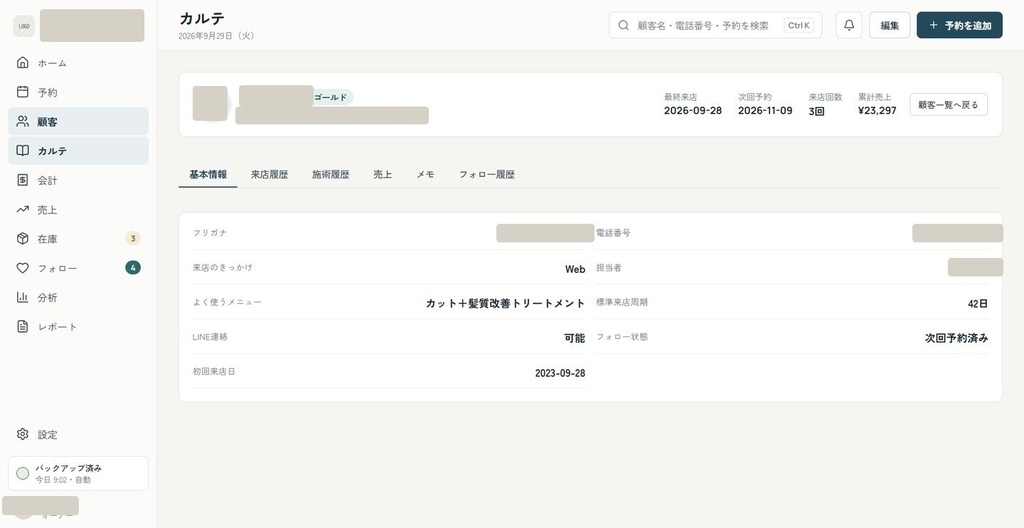Click the フォロー状態 value 次回予約済み
The height and width of the screenshot is (528, 1024).
pos(957,338)
